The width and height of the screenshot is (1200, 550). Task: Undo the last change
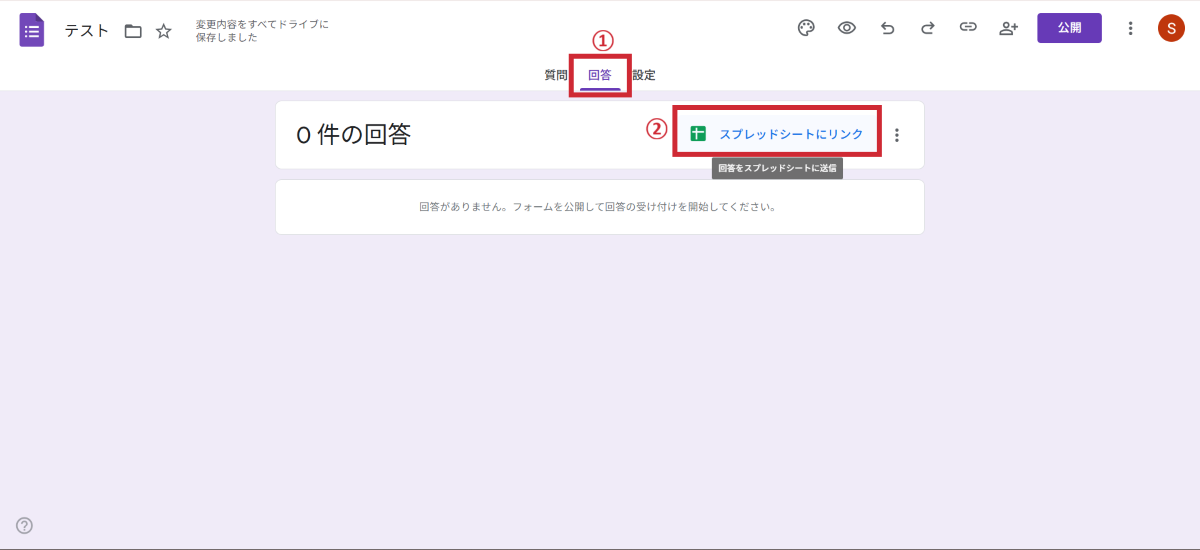click(x=887, y=28)
